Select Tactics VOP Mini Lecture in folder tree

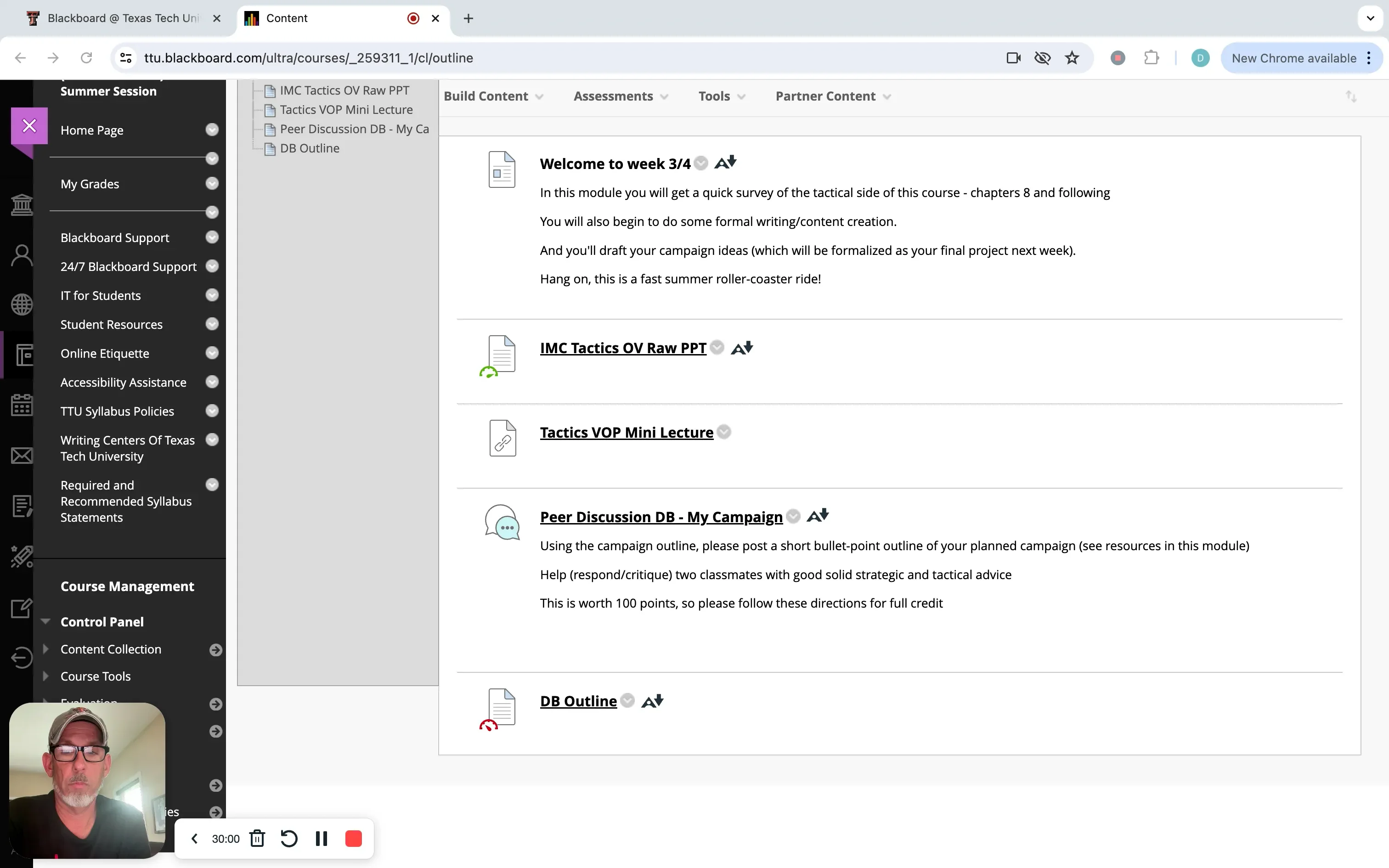[x=346, y=110]
